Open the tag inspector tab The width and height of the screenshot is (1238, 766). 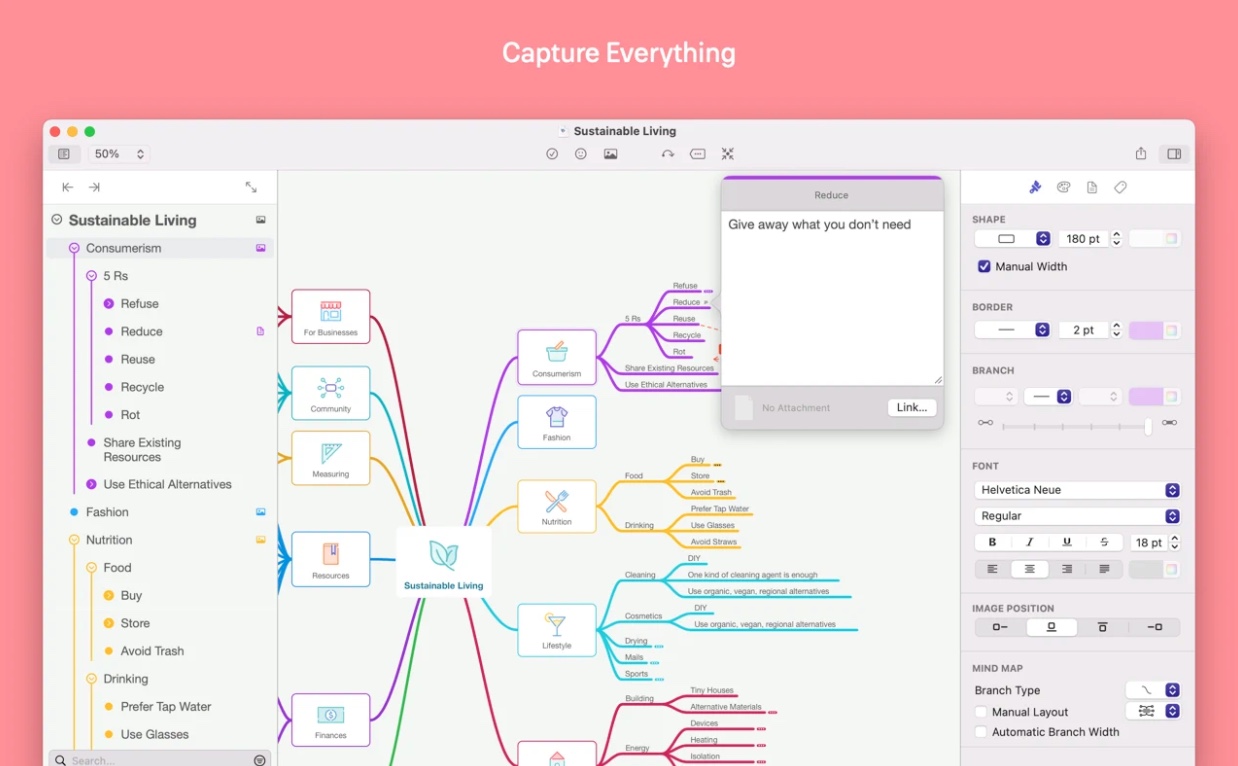pyautogui.click(x=1120, y=187)
